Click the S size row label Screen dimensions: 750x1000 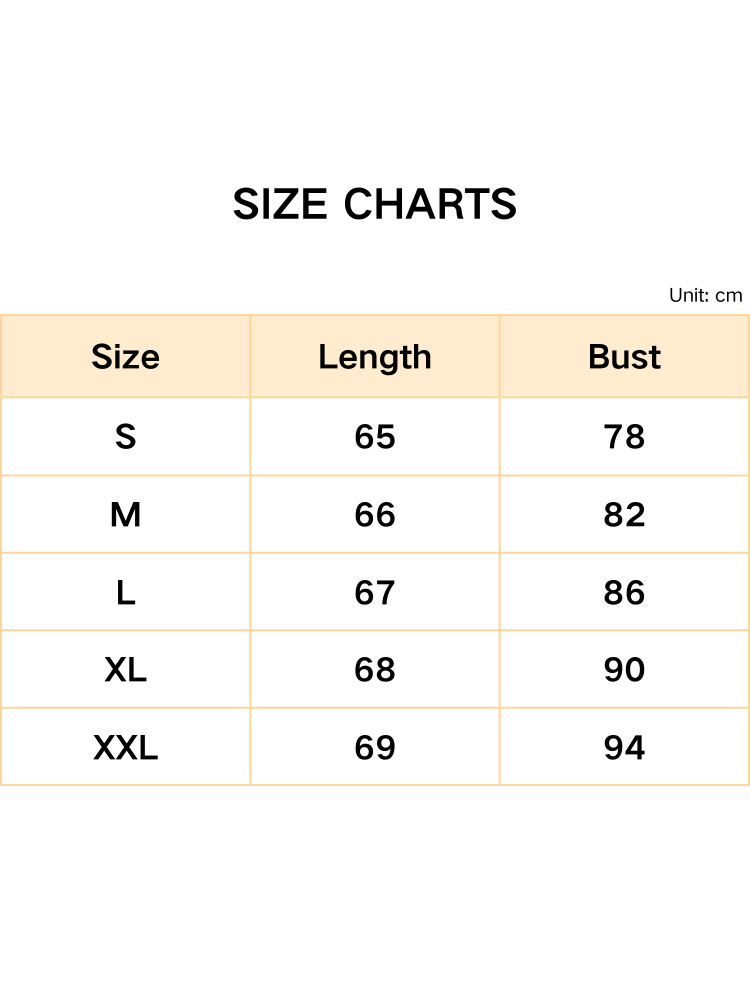125,437
